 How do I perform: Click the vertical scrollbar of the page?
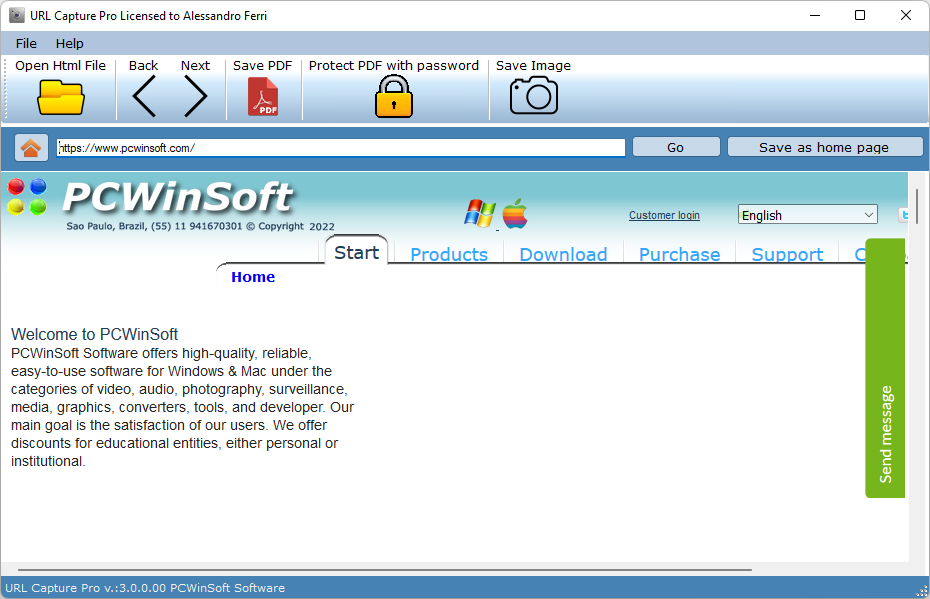click(917, 206)
